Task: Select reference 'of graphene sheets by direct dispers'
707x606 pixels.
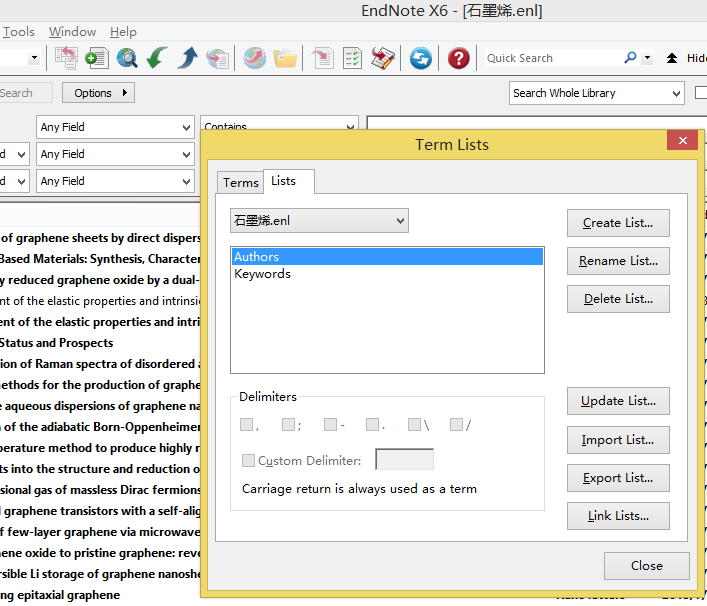Action: pos(100,238)
